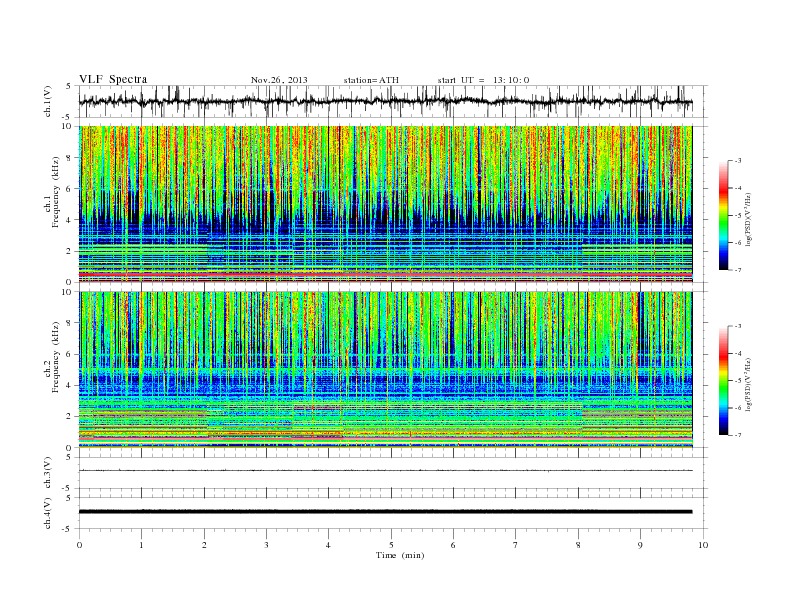Click the upper colorbar beside ch.1 spectrogram
792x612 pixels.
[724, 215]
